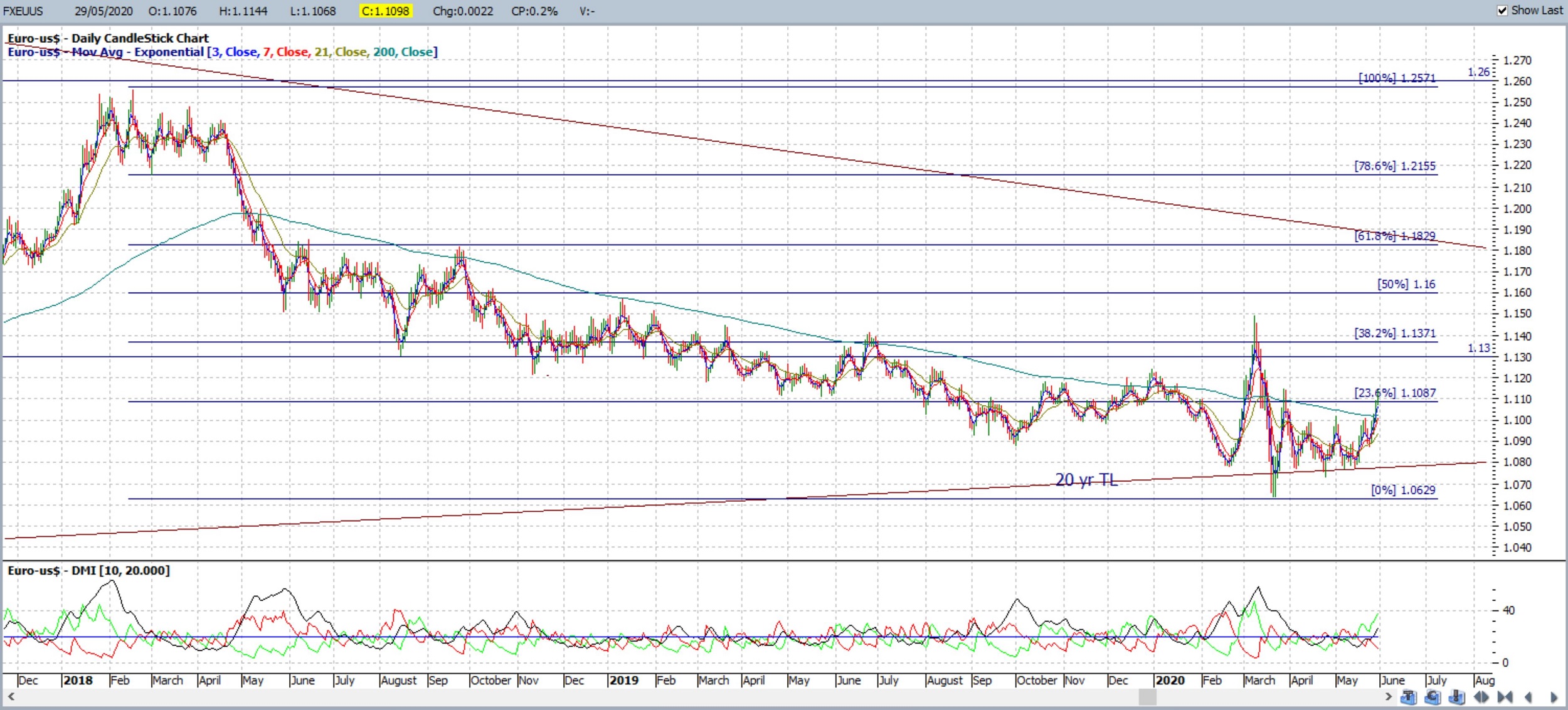Click the blue 'C' chart icon
1568x710 pixels.
[1433, 697]
